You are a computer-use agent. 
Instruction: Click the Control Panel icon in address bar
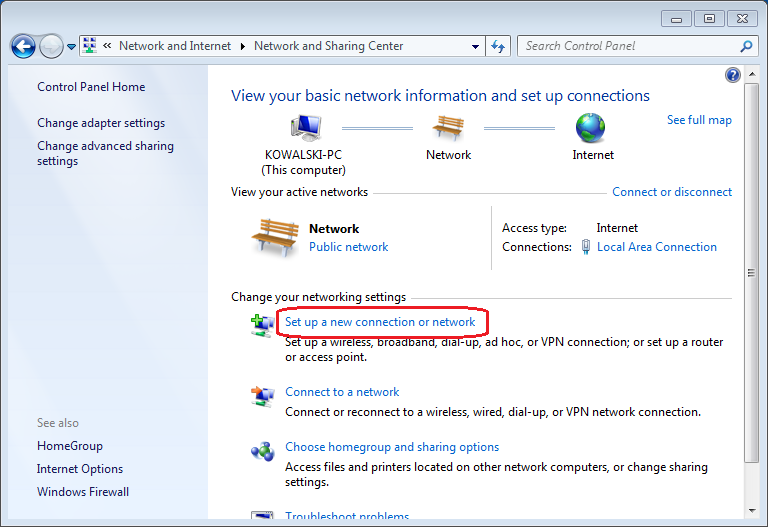point(90,46)
